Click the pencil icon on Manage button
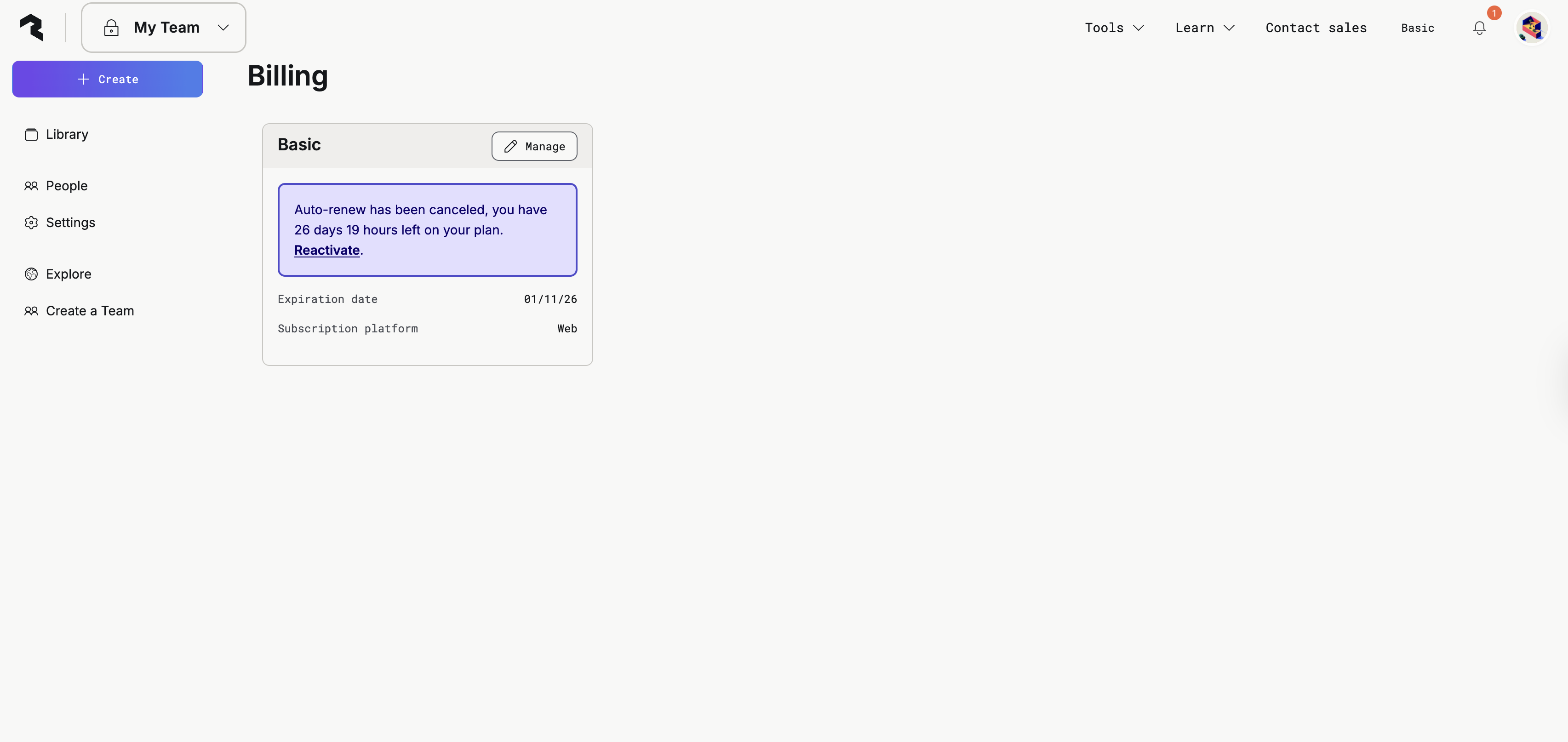1568x742 pixels. (x=511, y=146)
